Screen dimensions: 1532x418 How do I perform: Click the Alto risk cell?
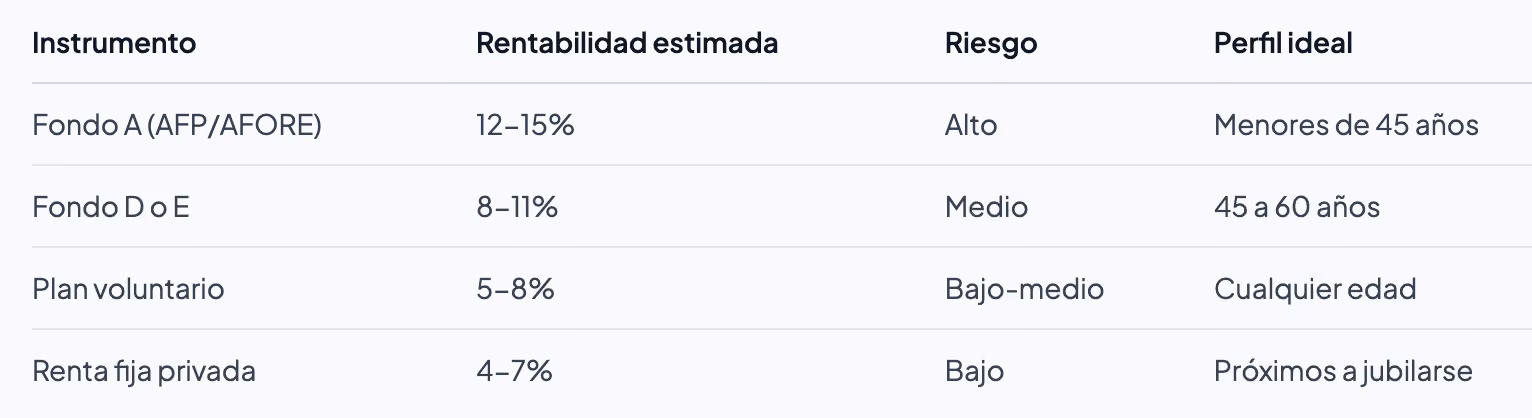point(971,125)
